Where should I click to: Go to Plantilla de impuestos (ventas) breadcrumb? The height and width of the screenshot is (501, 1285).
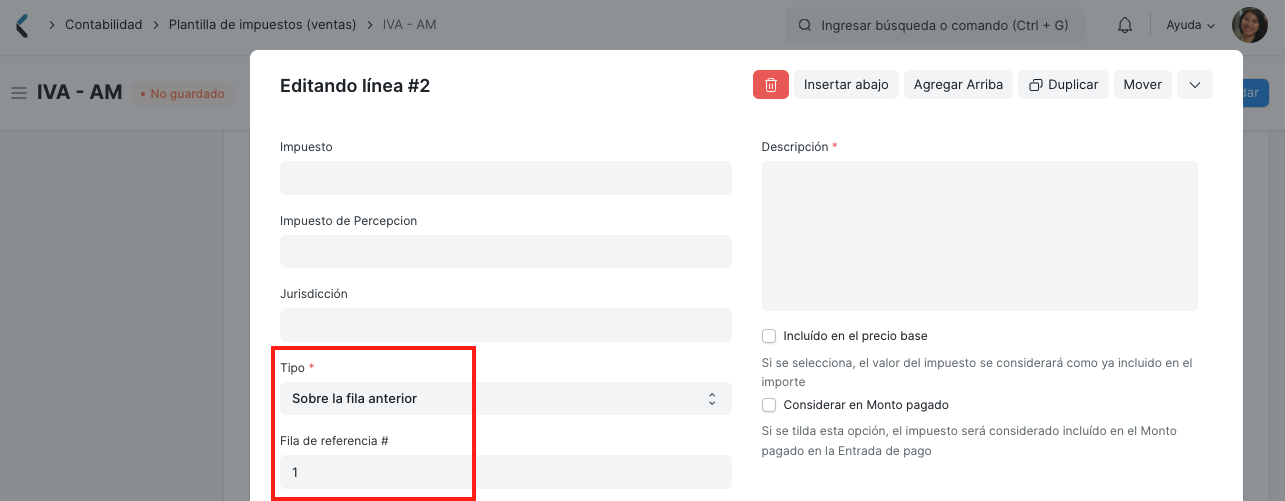click(262, 25)
